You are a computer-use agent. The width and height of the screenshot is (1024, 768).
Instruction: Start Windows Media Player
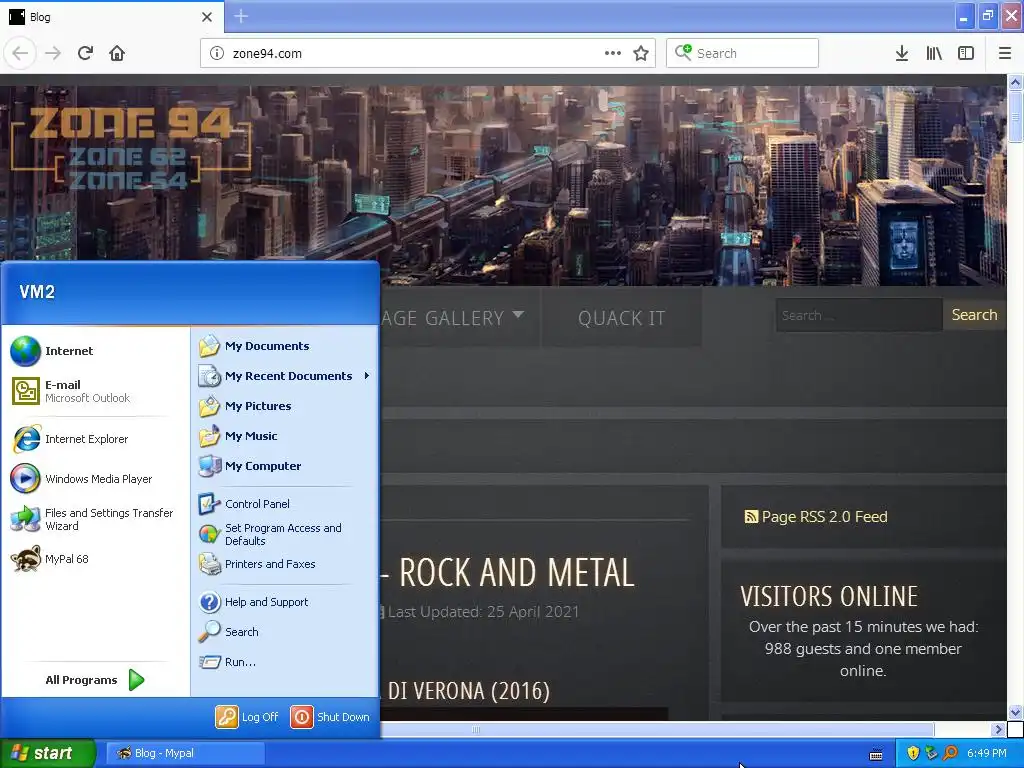click(x=82, y=479)
